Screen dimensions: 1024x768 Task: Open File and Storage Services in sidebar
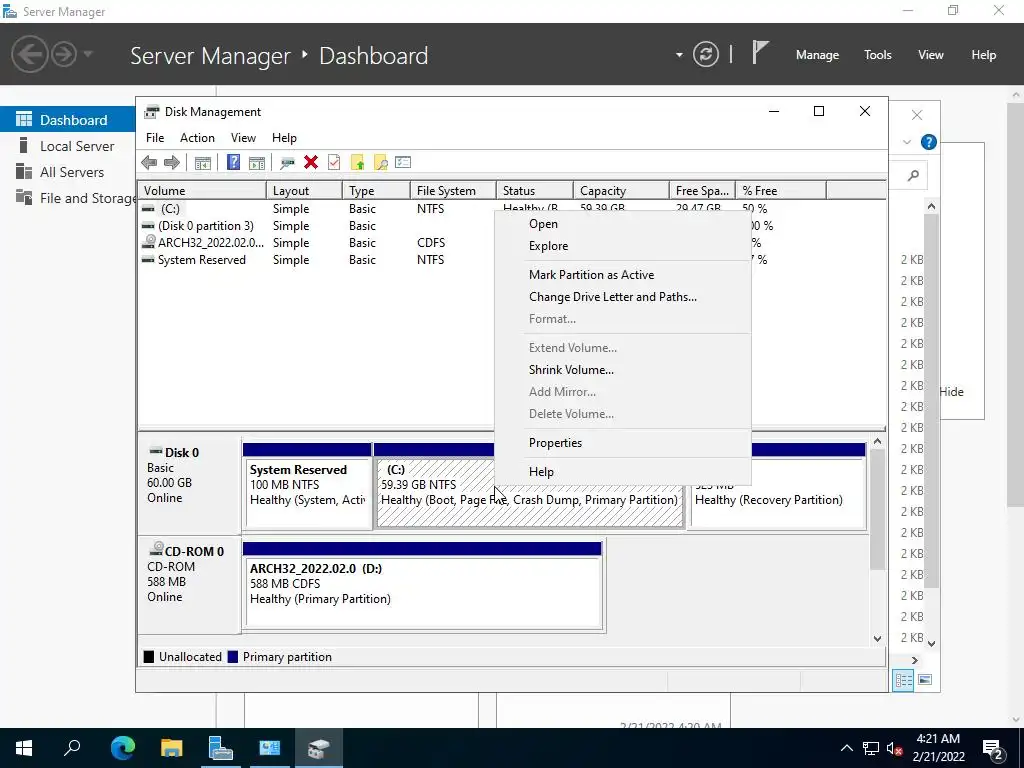(x=68, y=199)
